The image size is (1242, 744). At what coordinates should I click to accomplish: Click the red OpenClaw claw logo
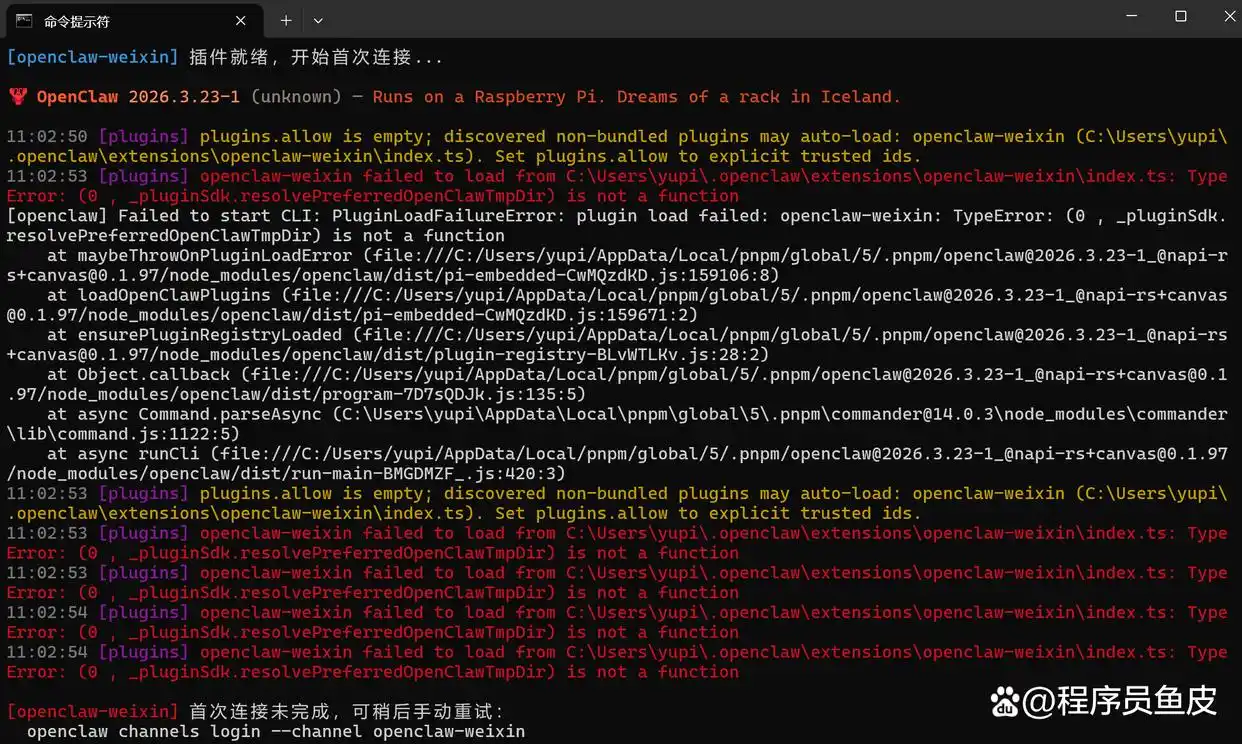tap(17, 96)
